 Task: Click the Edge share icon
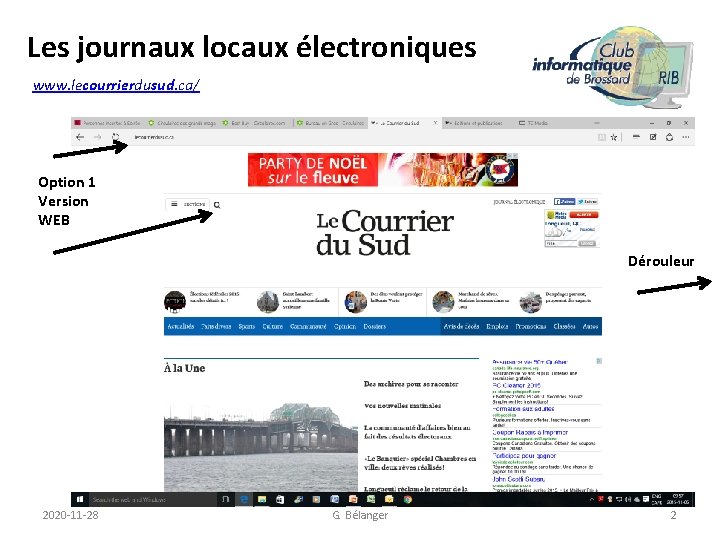(669, 137)
